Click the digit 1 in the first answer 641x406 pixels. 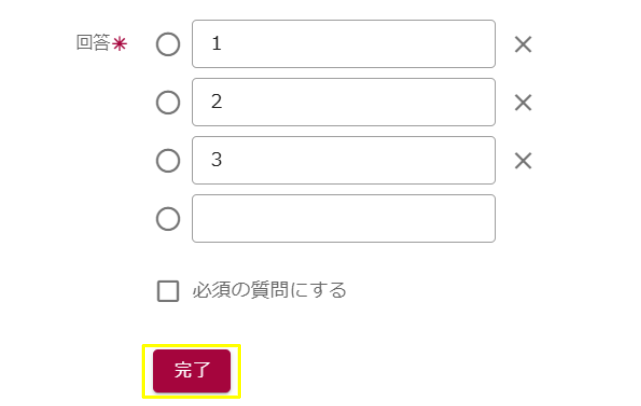point(216,44)
